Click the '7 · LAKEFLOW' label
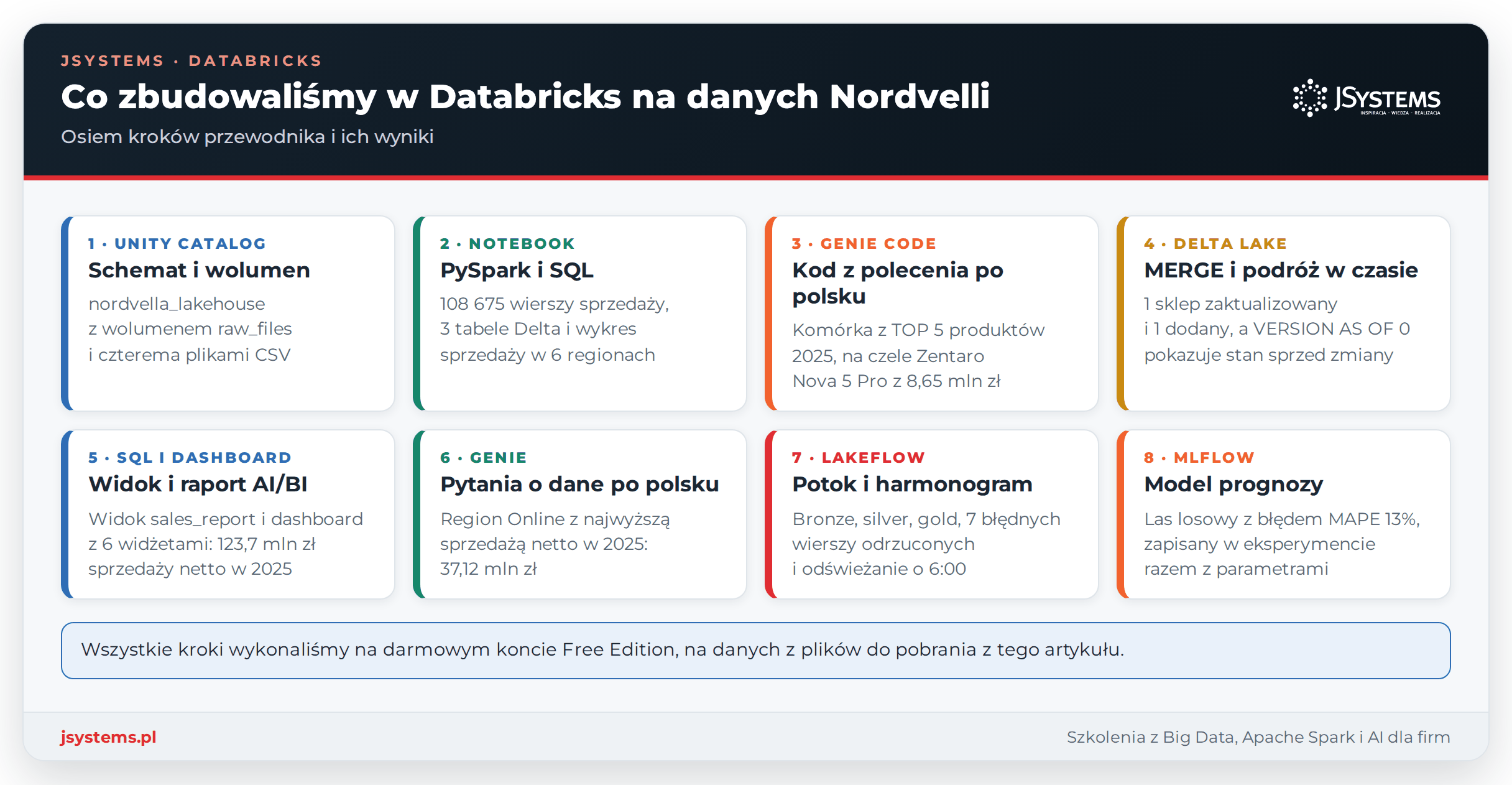This screenshot has width=1512, height=785. tap(858, 457)
